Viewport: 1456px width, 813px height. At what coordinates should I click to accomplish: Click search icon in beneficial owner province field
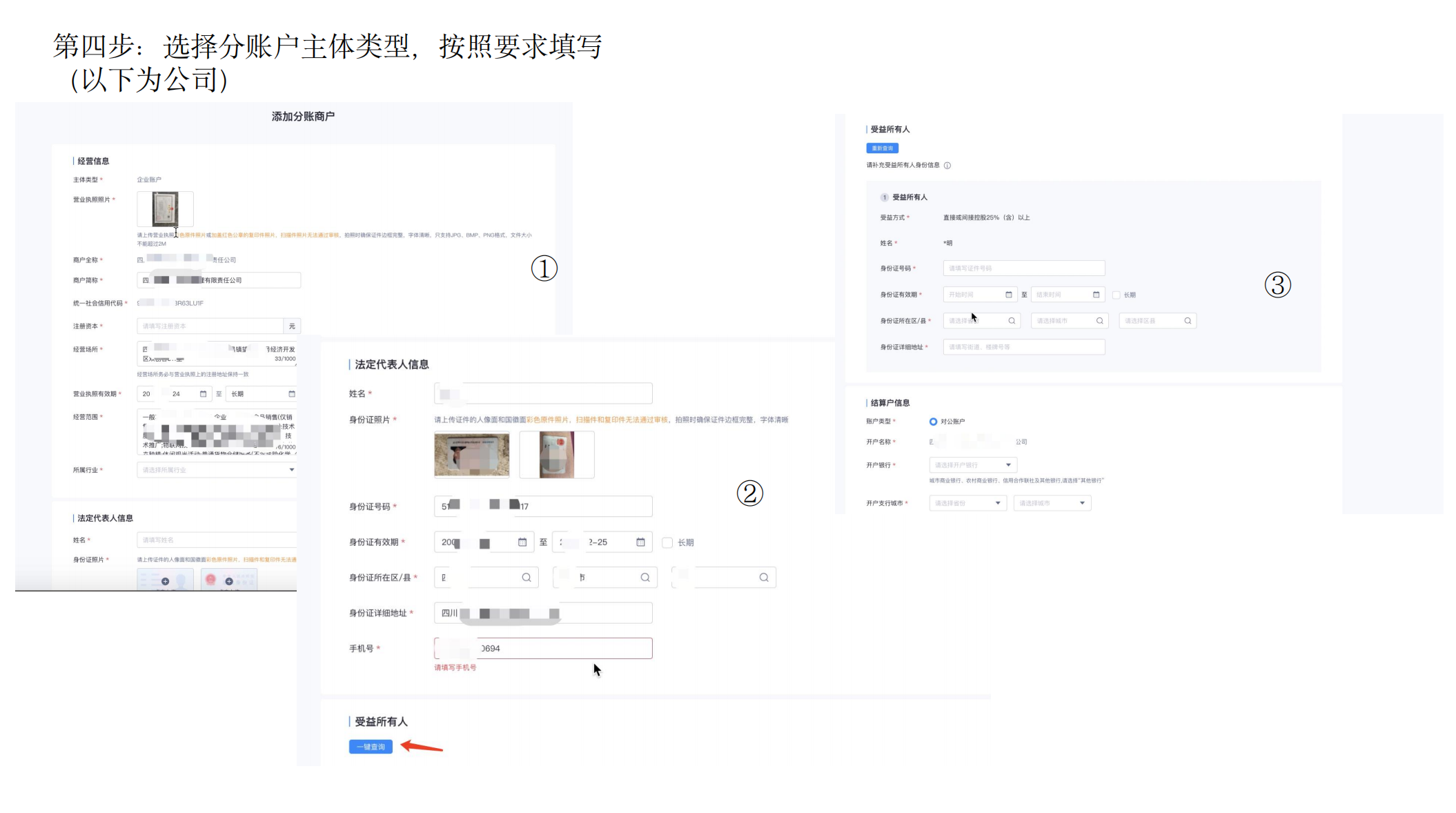click(1012, 321)
